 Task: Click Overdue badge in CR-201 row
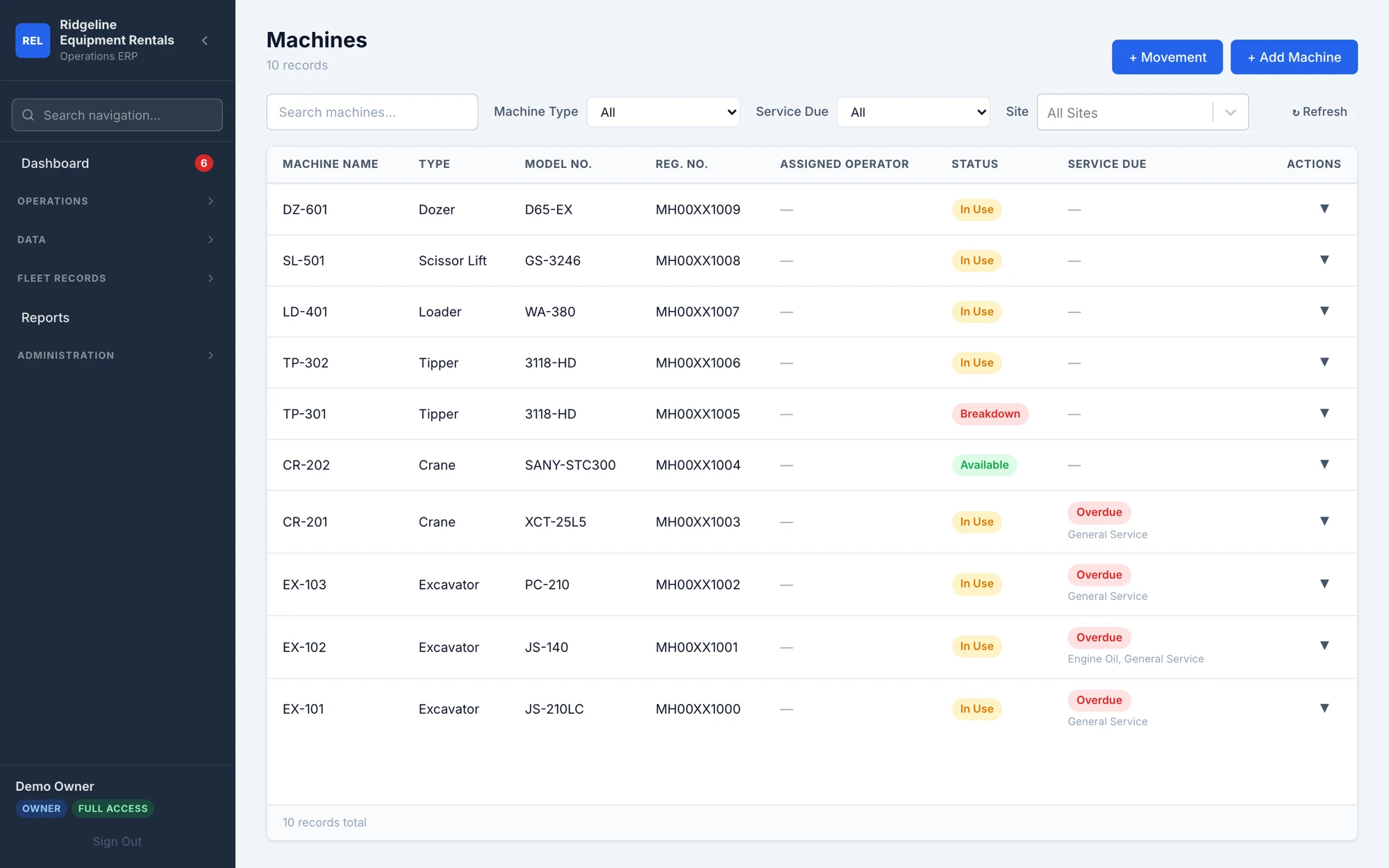click(1099, 512)
